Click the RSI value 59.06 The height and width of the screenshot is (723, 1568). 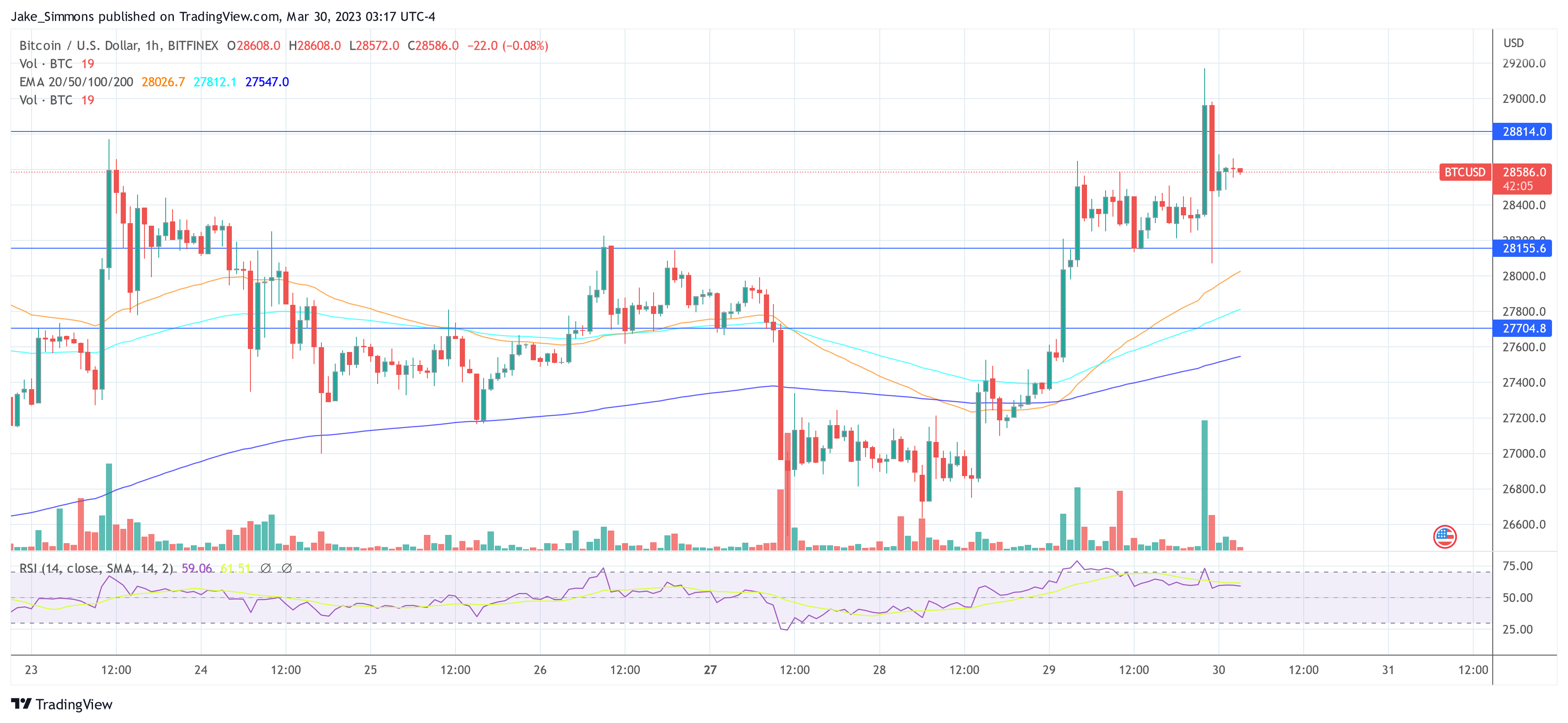tap(197, 569)
